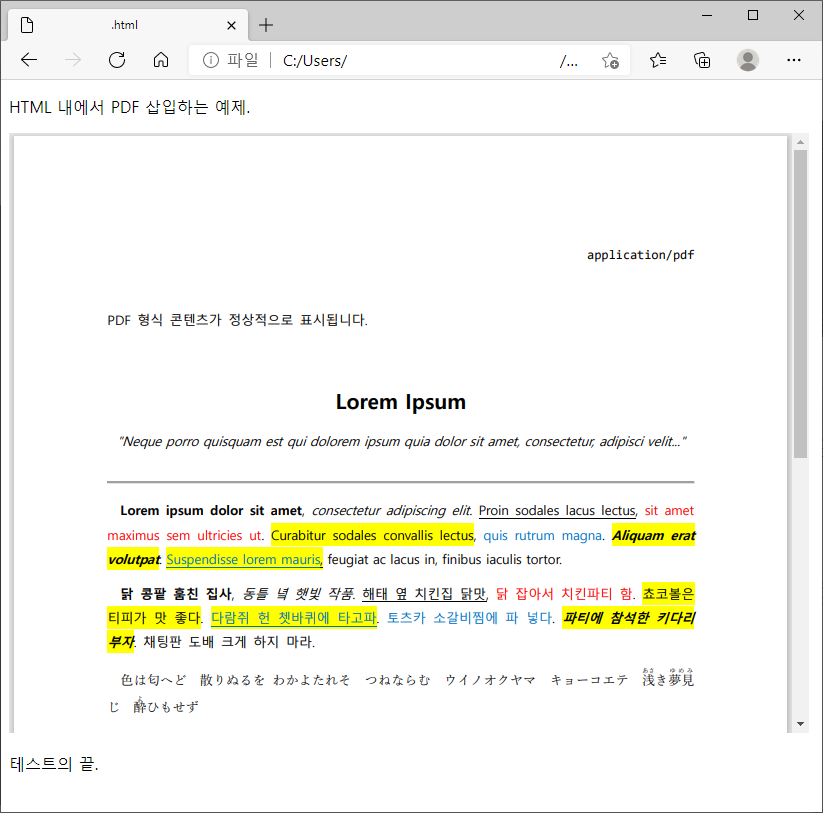Image resolution: width=823 pixels, height=813 pixels.
Task: Click bold '닭 콩팥 훔친 집사' text
Action: (x=176, y=594)
